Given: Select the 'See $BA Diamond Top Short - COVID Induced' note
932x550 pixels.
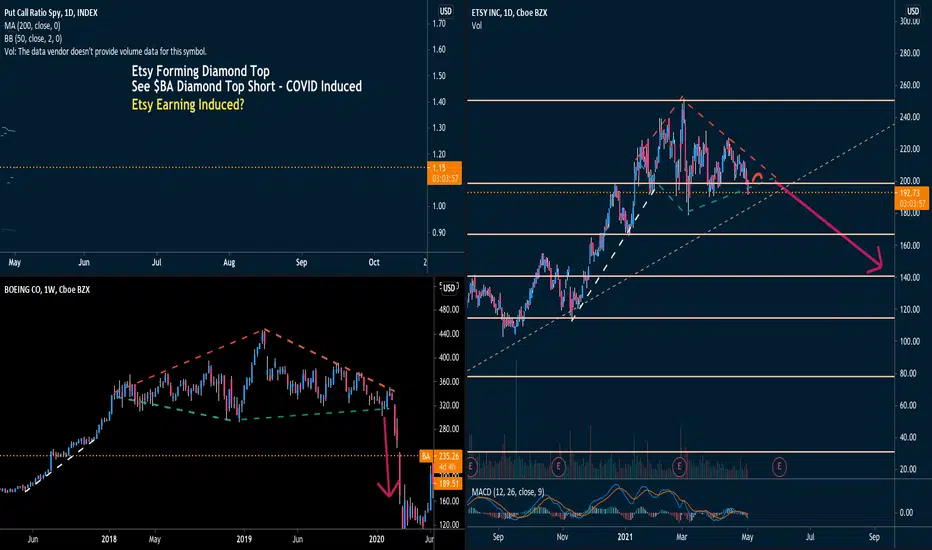Looking at the screenshot, I should (247, 87).
